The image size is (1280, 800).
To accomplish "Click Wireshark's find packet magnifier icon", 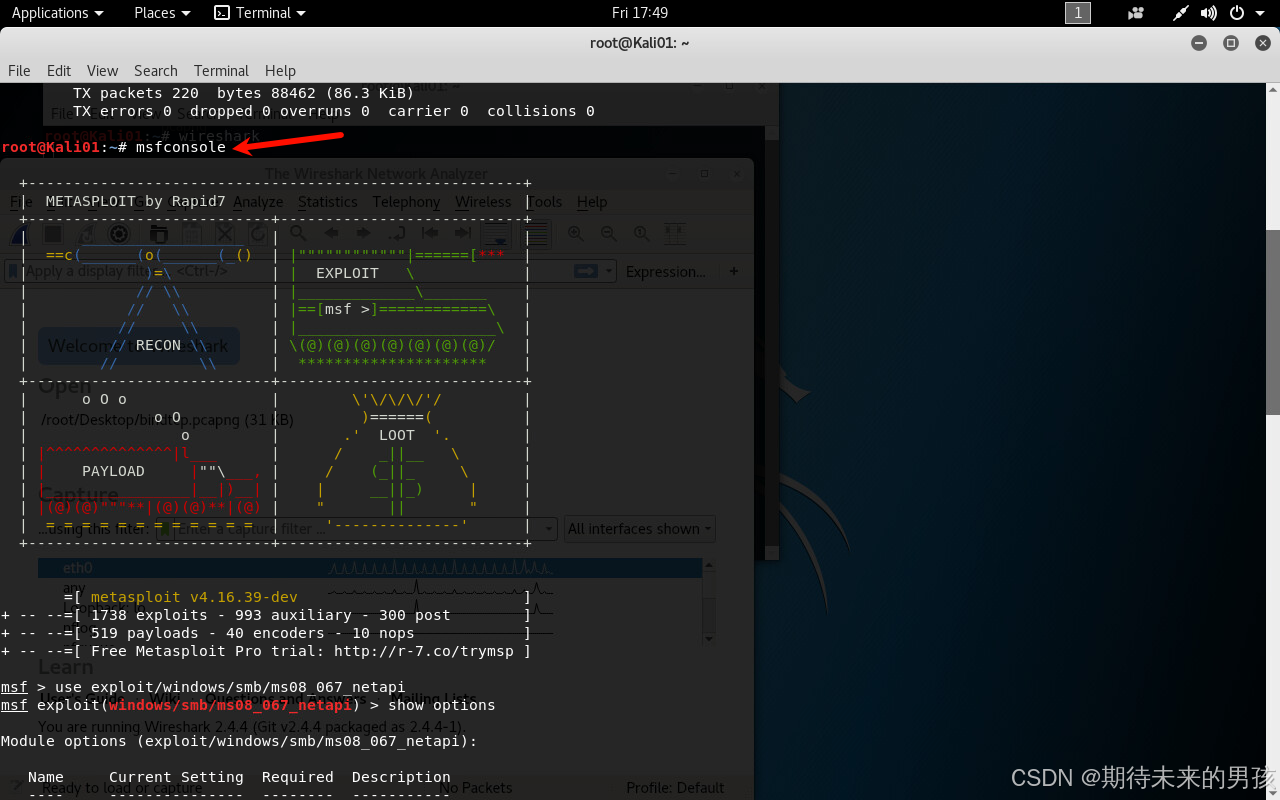I will click(298, 234).
